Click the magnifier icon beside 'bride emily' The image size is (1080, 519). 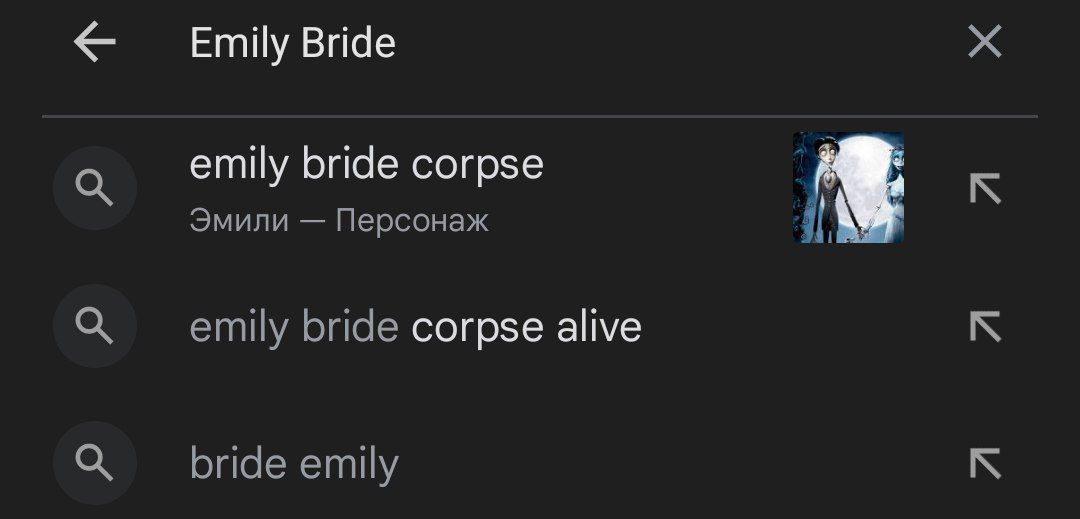(x=95, y=463)
